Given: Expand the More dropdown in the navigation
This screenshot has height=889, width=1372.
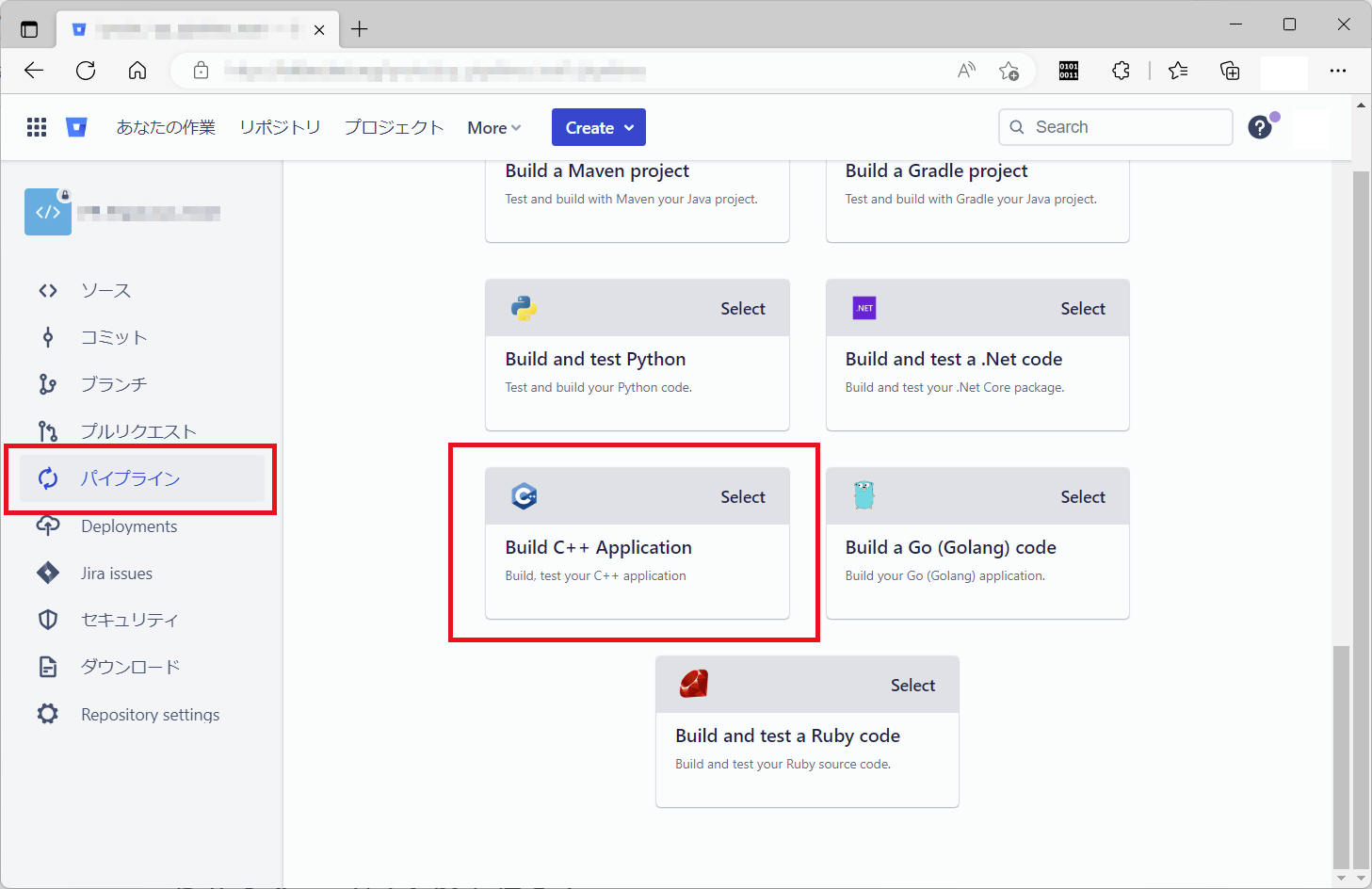Looking at the screenshot, I should click(x=492, y=126).
